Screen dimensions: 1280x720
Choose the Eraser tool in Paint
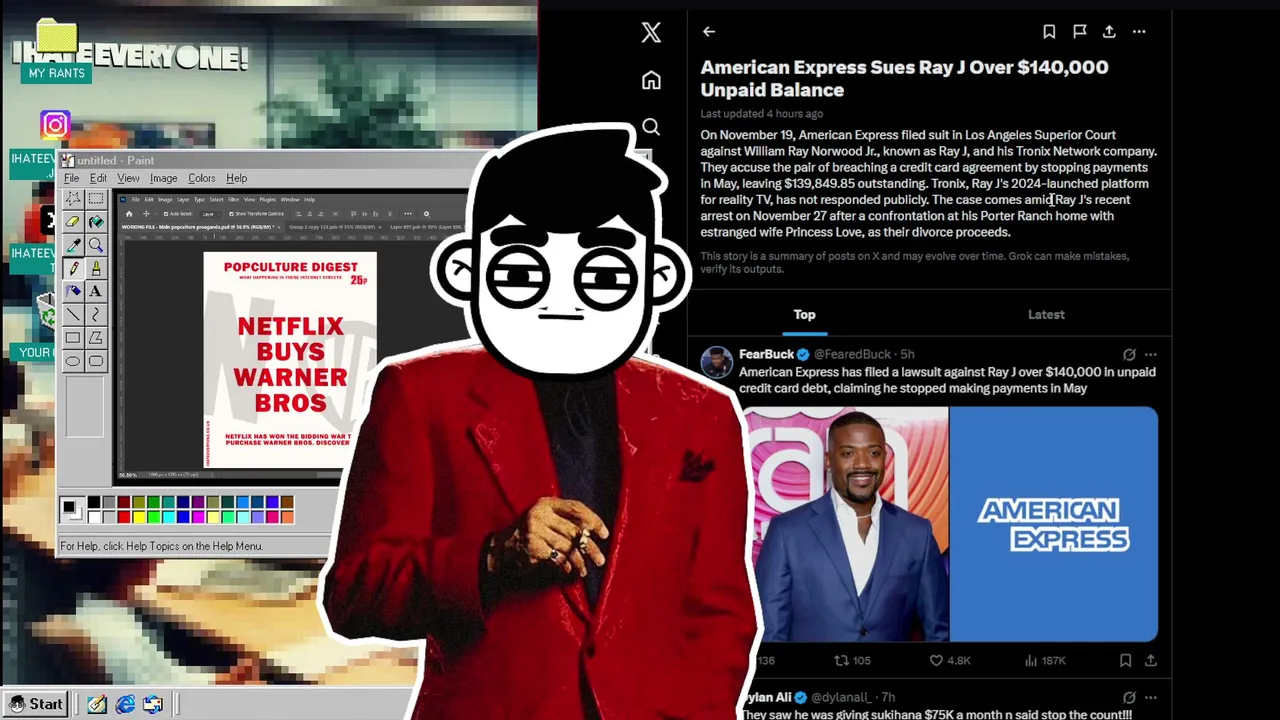[x=73, y=222]
